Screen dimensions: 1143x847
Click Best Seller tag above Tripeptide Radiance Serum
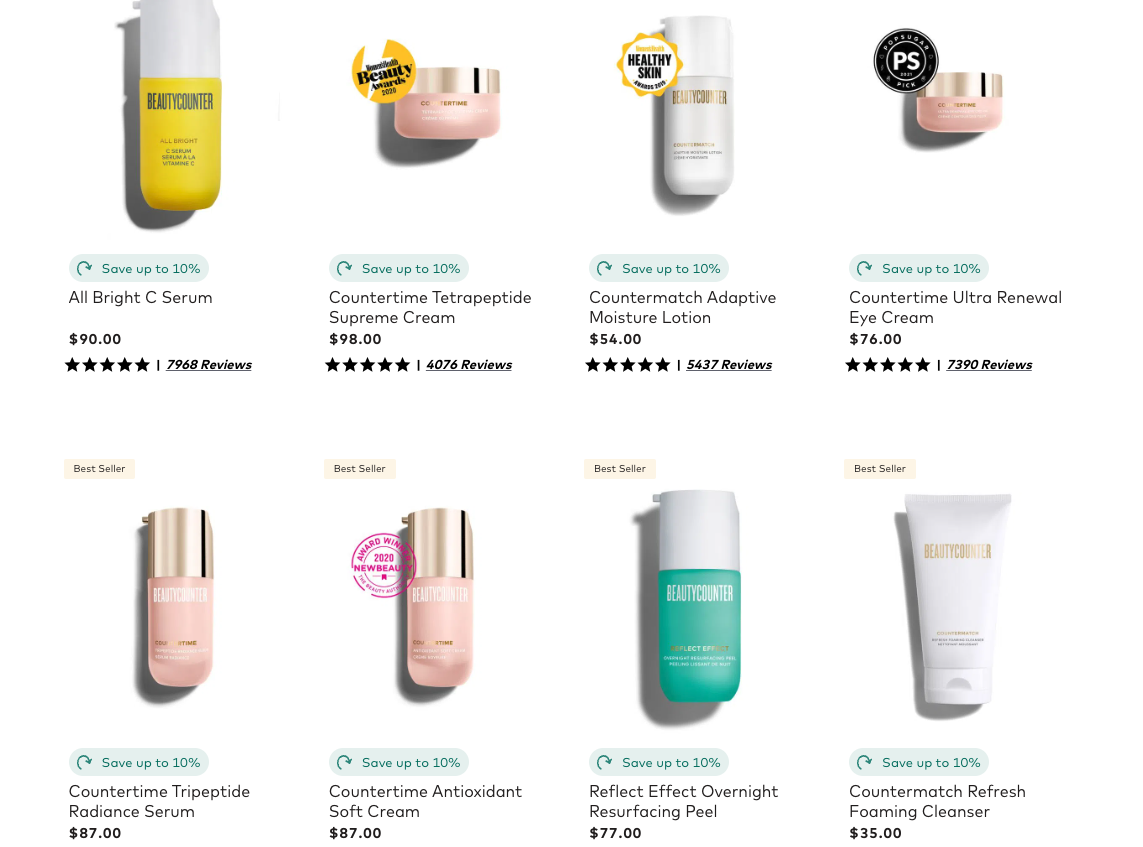(x=99, y=469)
